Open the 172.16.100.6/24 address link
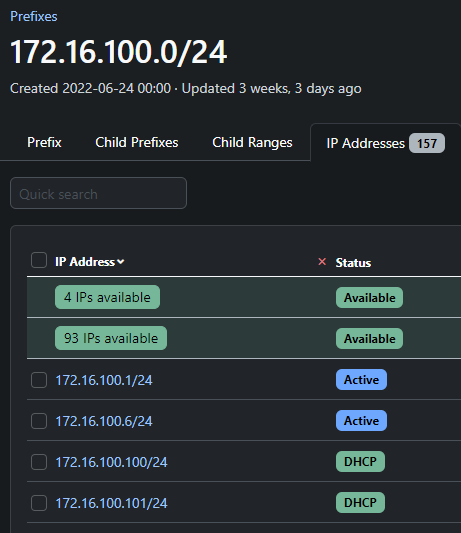The width and height of the screenshot is (461, 533). click(104, 422)
